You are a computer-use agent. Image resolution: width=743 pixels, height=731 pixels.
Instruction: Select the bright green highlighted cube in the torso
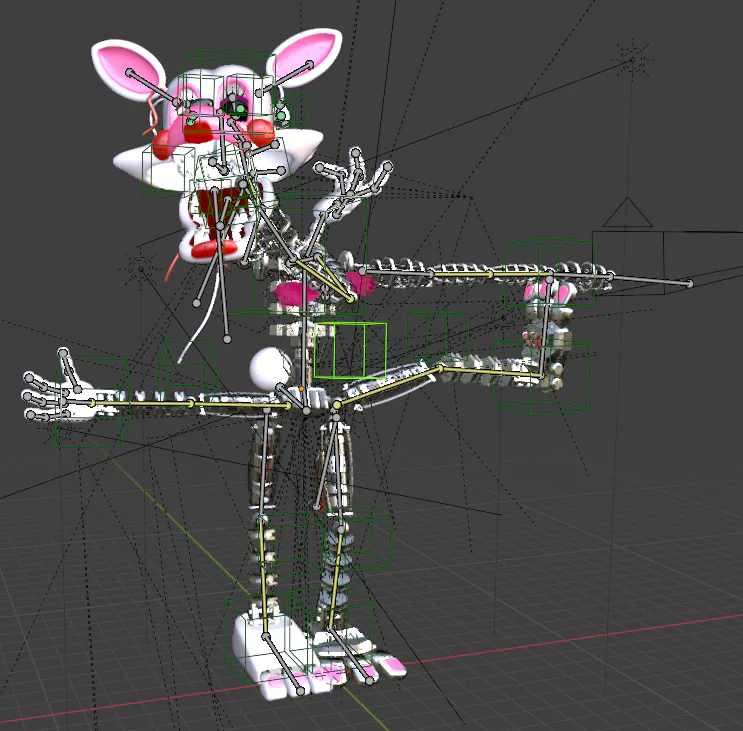pos(350,350)
